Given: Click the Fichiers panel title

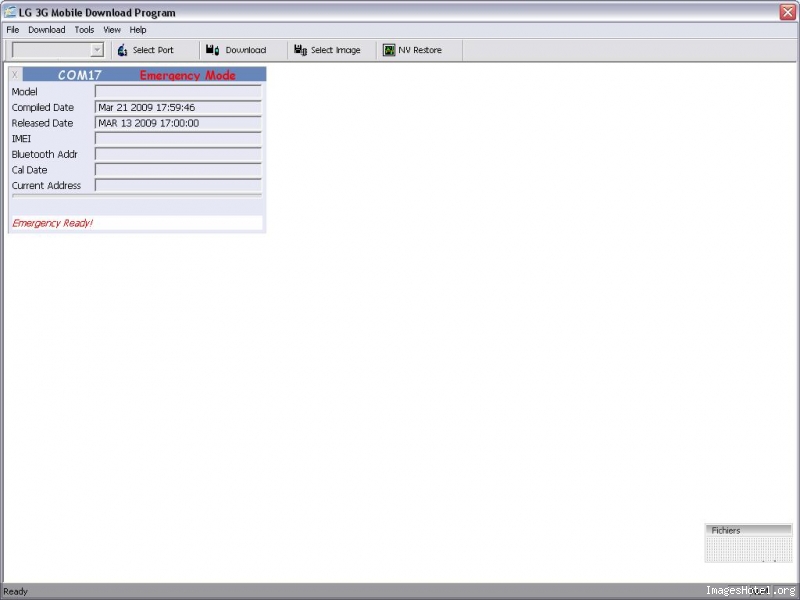Looking at the screenshot, I should click(x=726, y=530).
